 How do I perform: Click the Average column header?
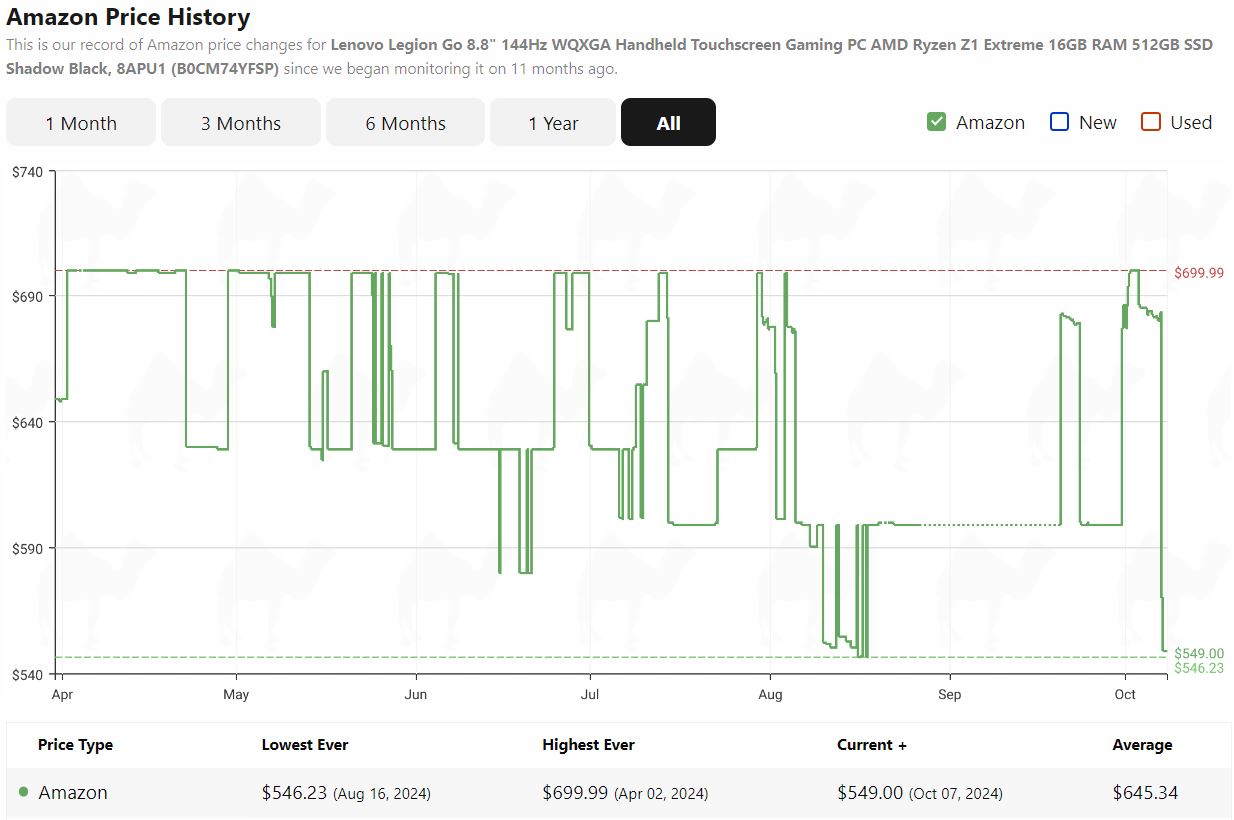1142,745
